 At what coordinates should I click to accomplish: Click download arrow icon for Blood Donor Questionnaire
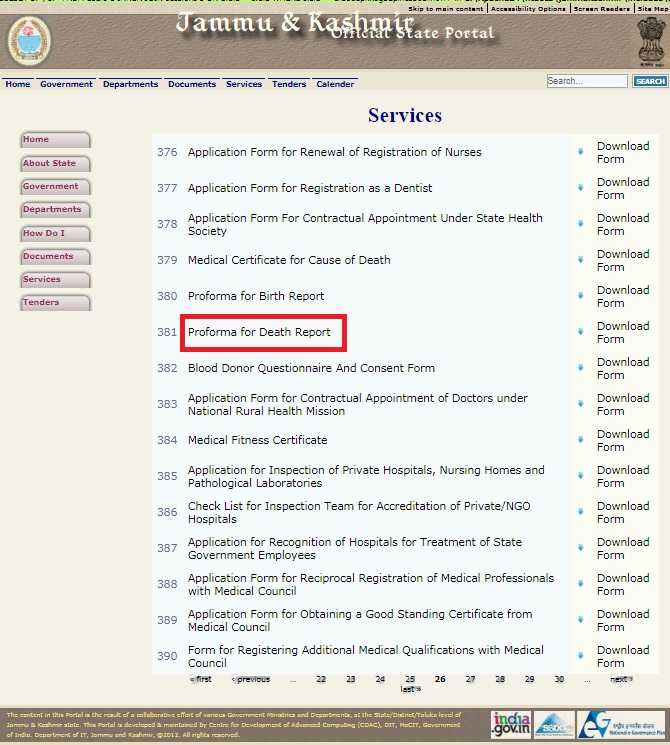tap(580, 368)
